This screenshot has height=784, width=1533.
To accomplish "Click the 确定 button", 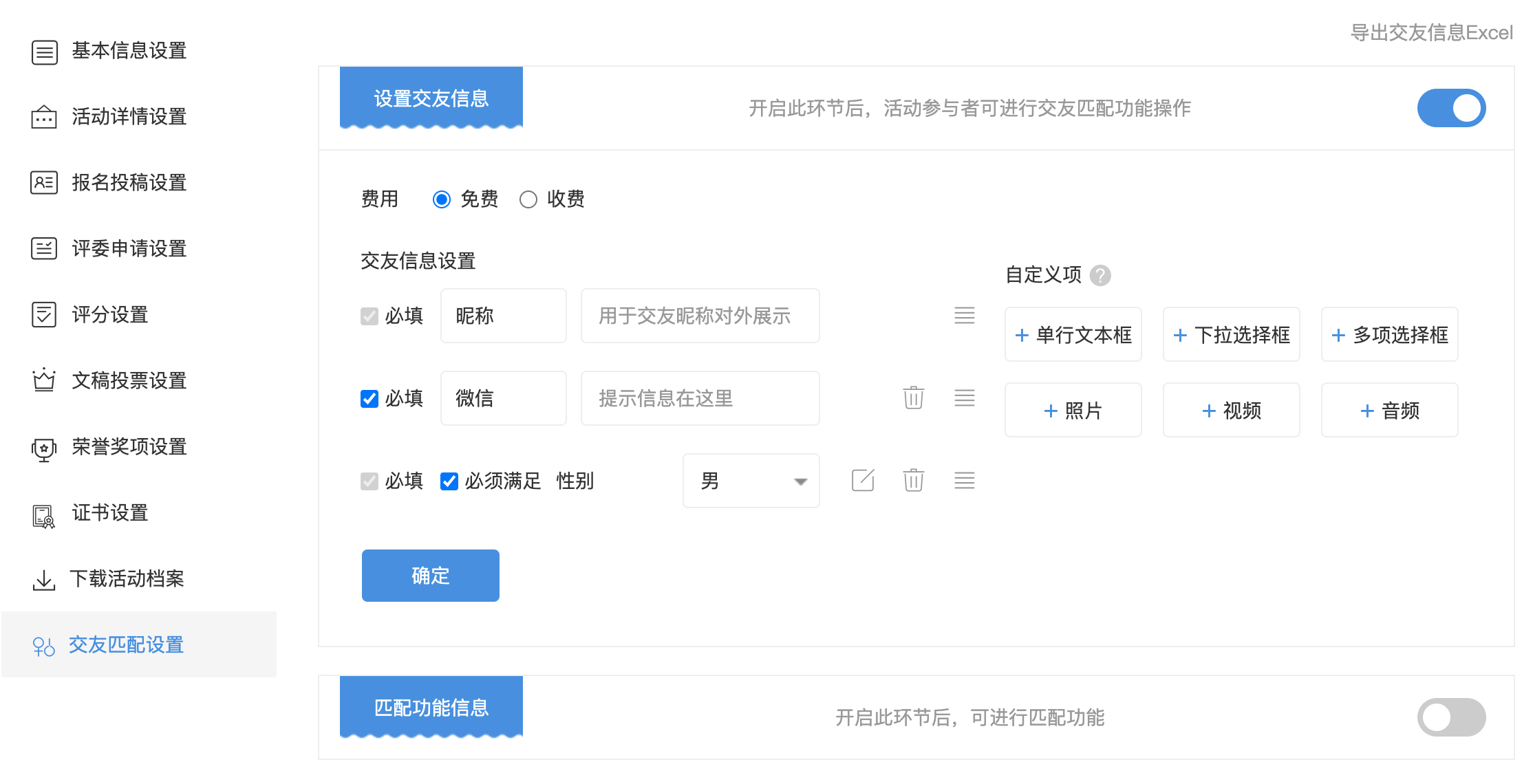I will coord(430,576).
